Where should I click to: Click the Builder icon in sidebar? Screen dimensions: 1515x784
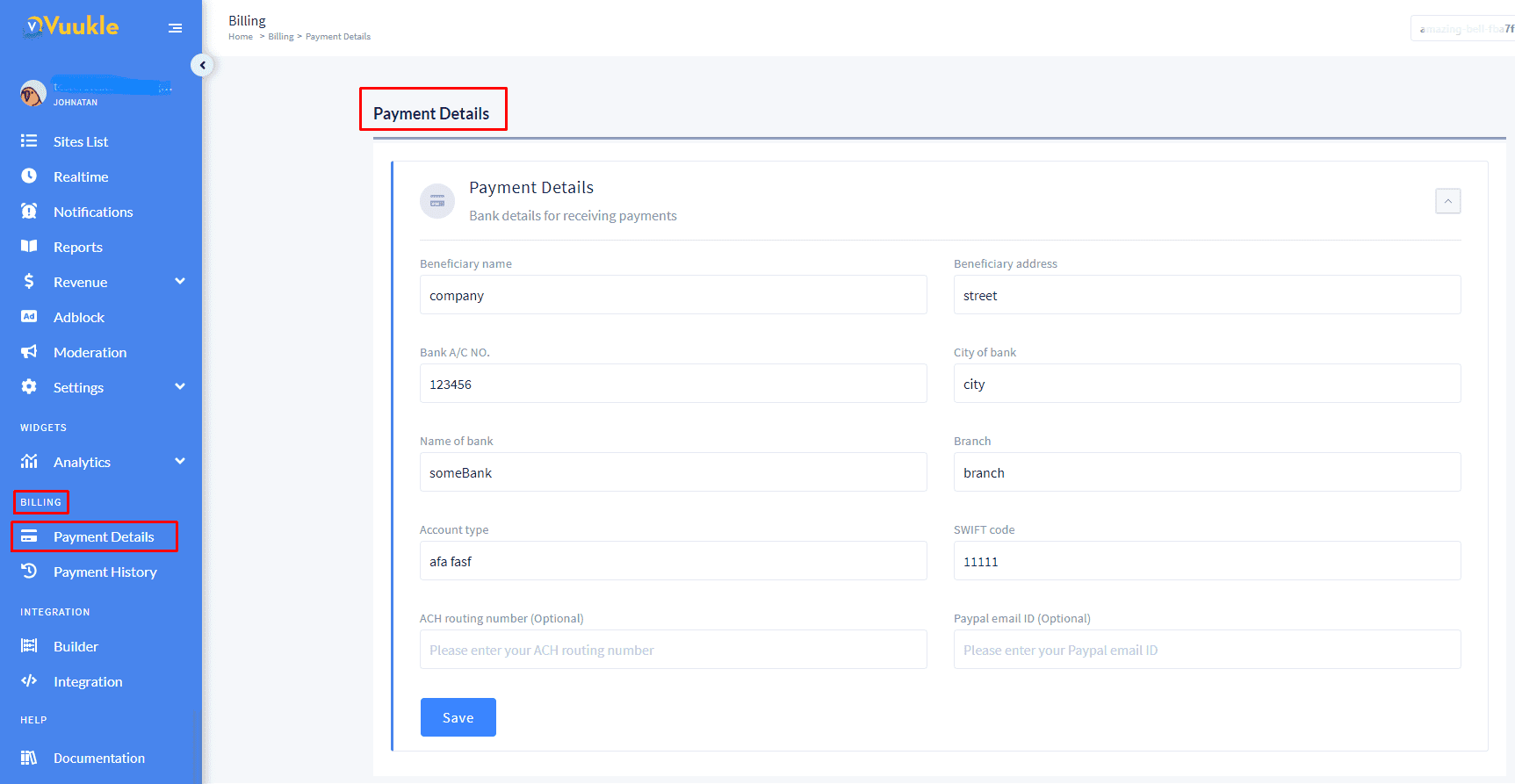pyautogui.click(x=29, y=646)
